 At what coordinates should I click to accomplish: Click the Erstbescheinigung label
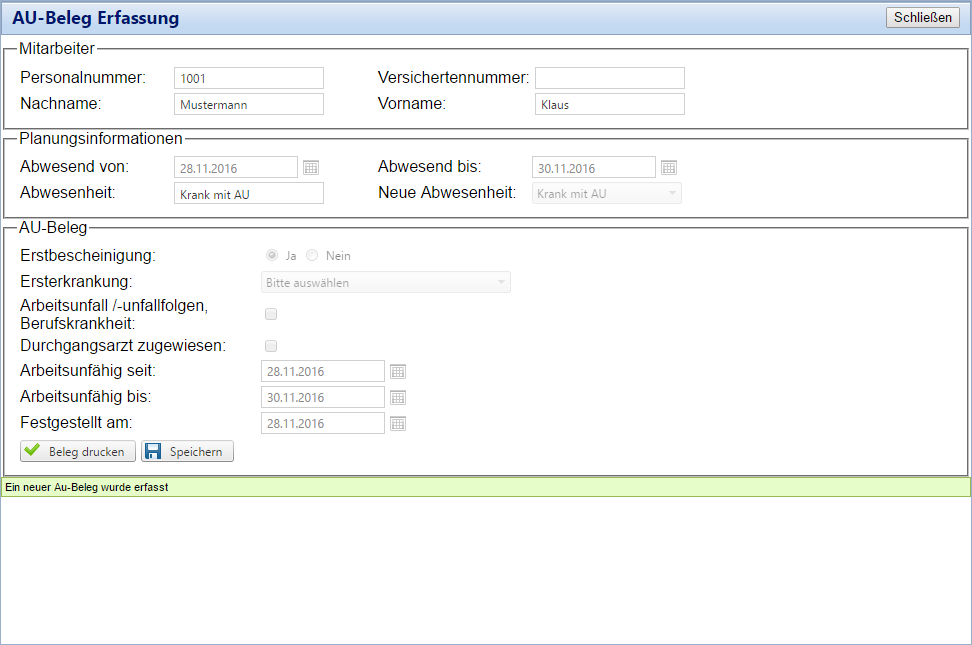[88, 256]
